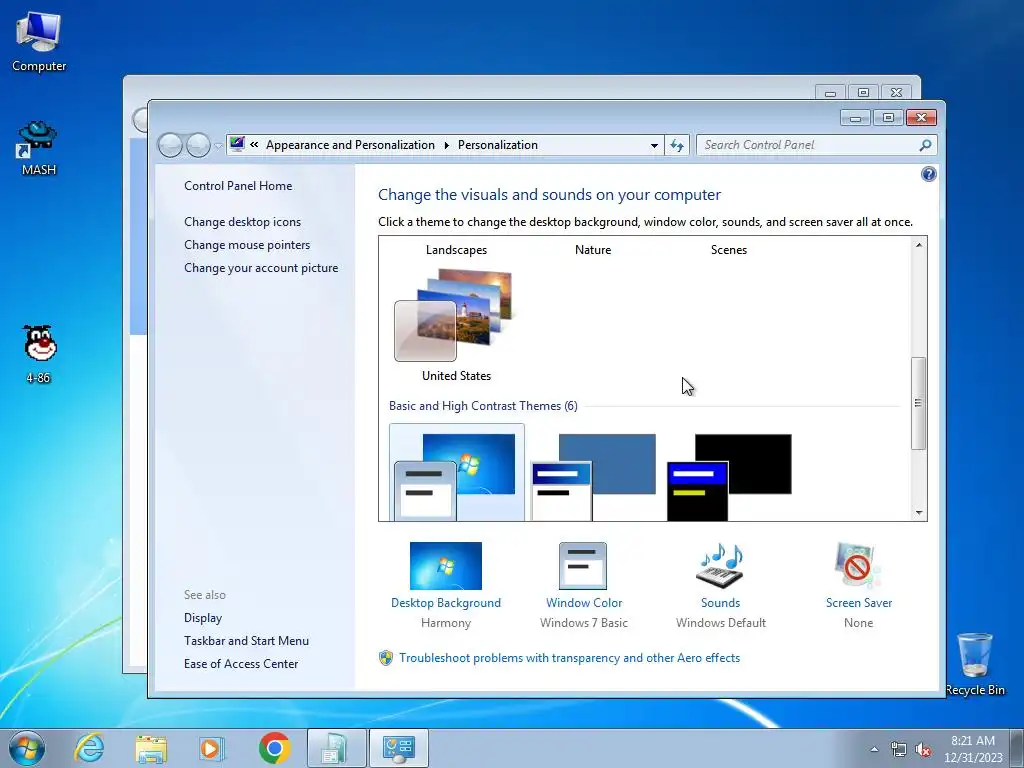Minimize the Personalization window
This screenshot has height=768, width=1024.
pos(856,118)
